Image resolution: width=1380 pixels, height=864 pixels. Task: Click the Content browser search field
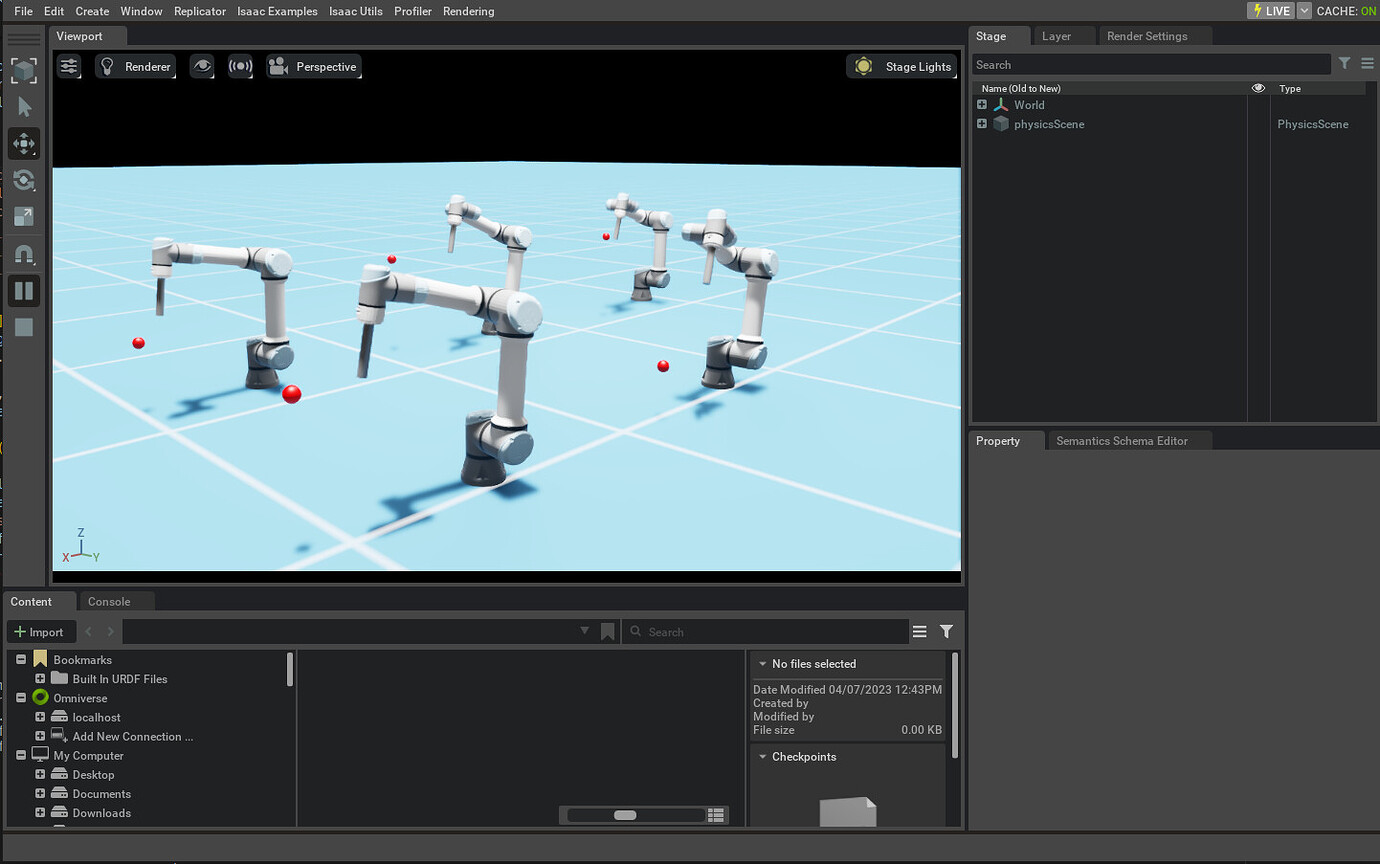pyautogui.click(x=765, y=631)
